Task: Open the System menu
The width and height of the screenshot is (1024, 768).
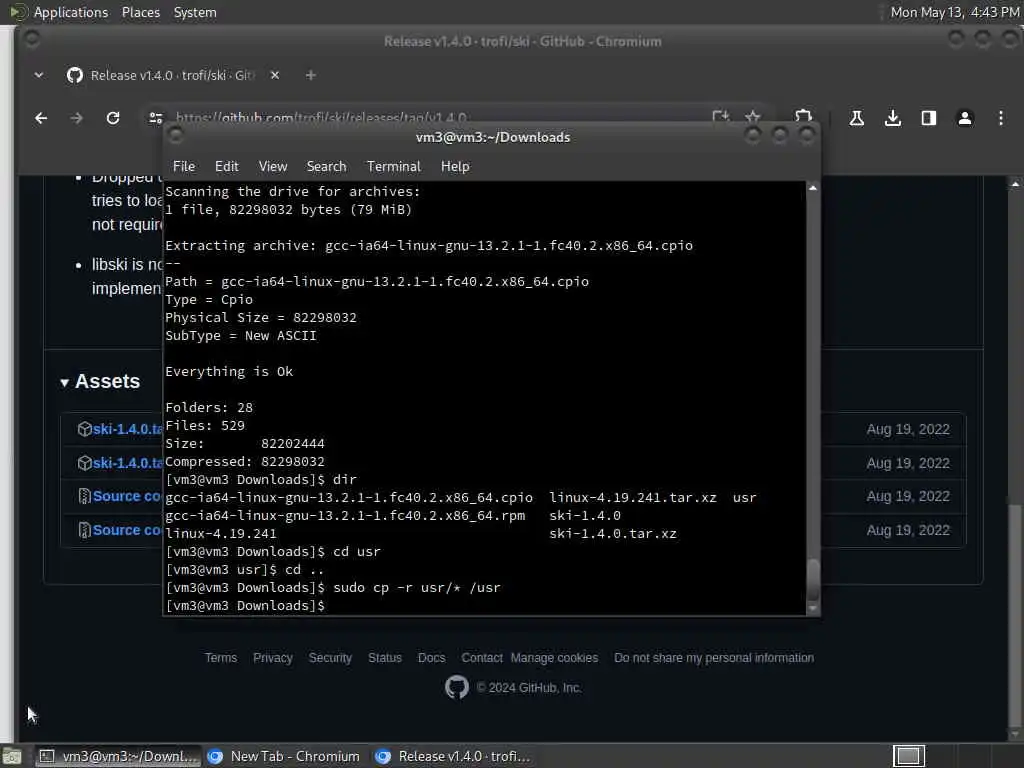Action: click(195, 12)
